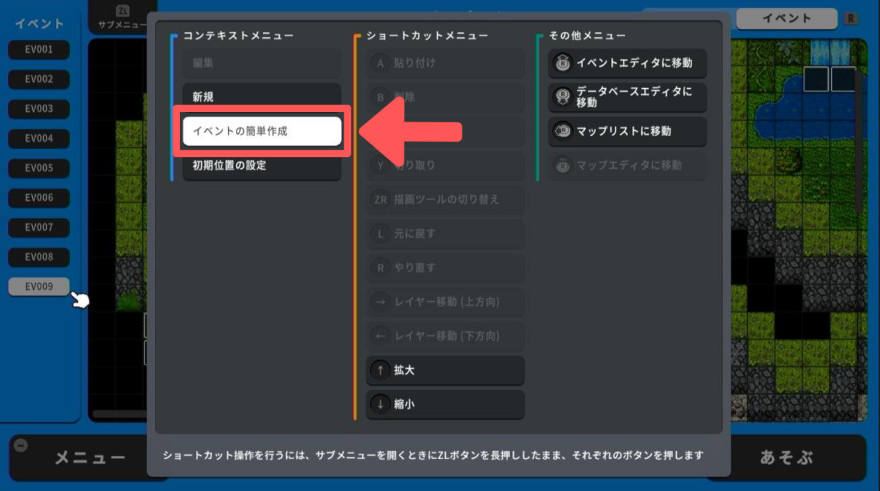
Task: Choose 縮小 zoom-out shortcut
Action: click(x=446, y=405)
